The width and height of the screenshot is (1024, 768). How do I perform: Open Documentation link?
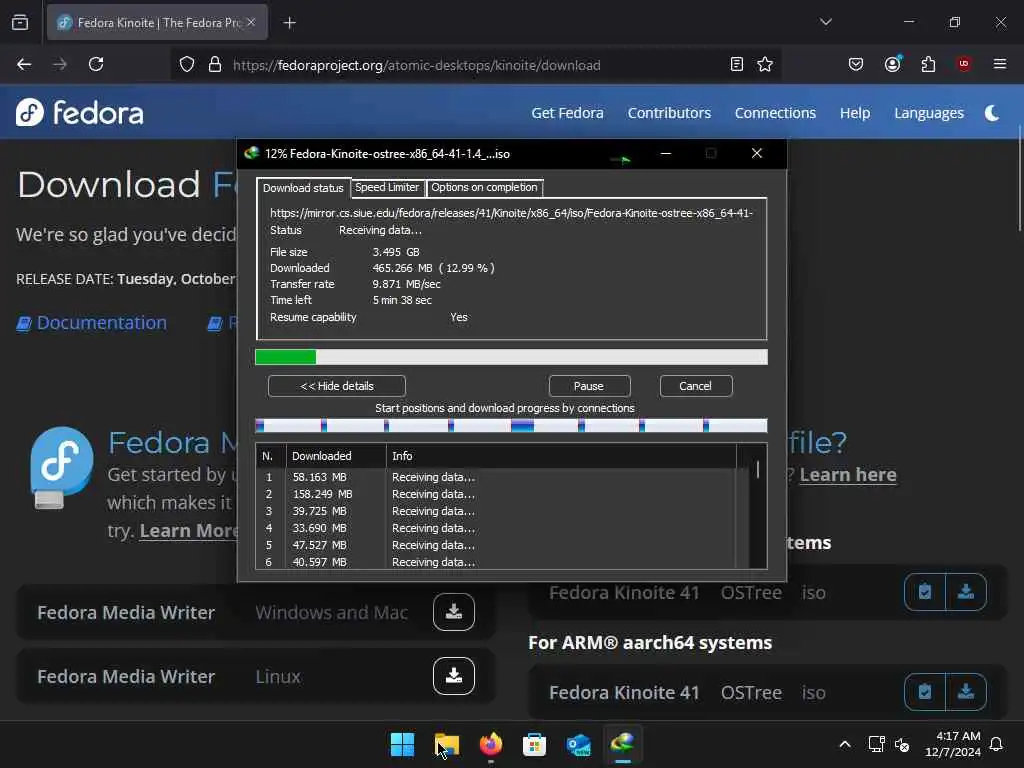click(x=91, y=323)
